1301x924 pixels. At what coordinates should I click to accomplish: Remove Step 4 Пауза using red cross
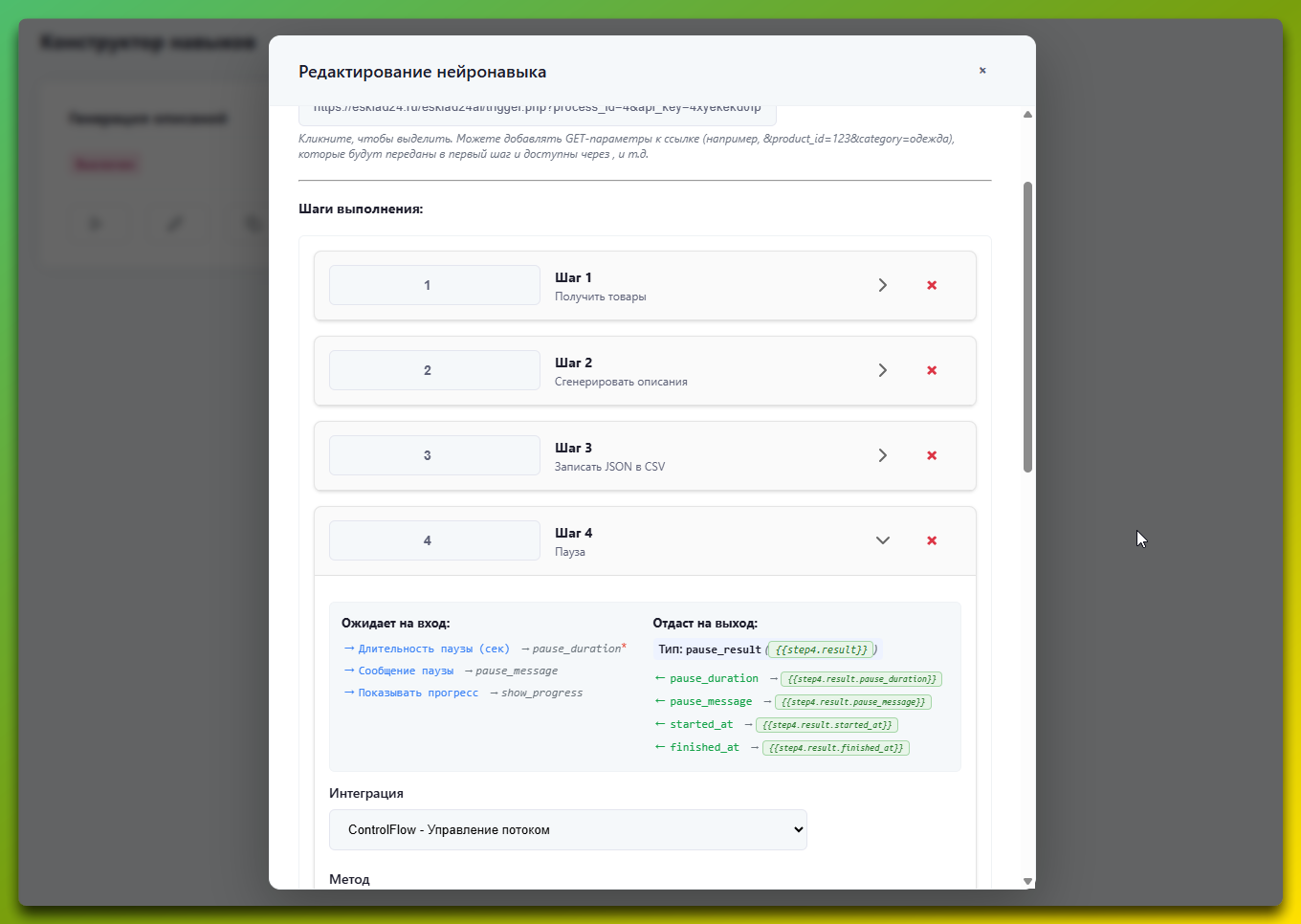(x=932, y=540)
